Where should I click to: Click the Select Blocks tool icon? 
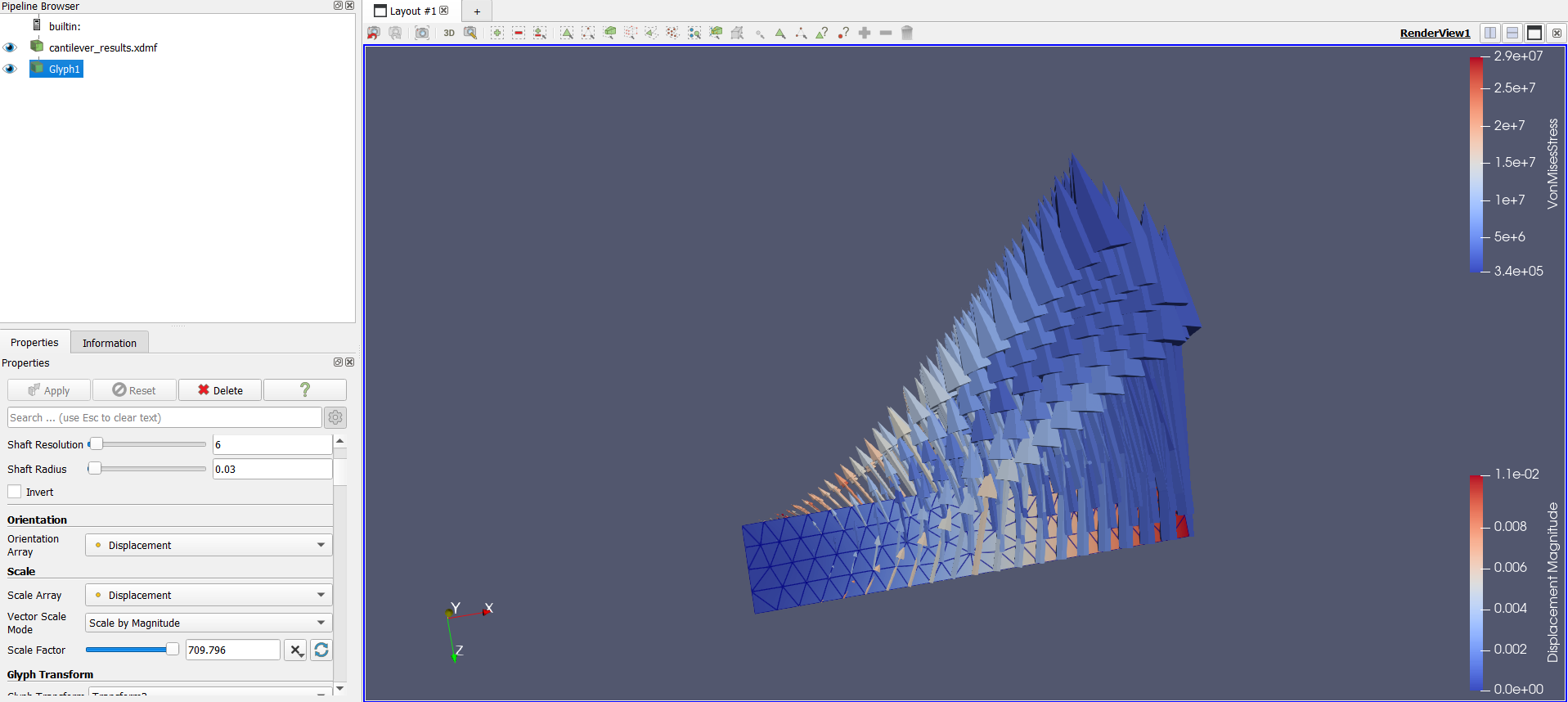[x=694, y=33]
